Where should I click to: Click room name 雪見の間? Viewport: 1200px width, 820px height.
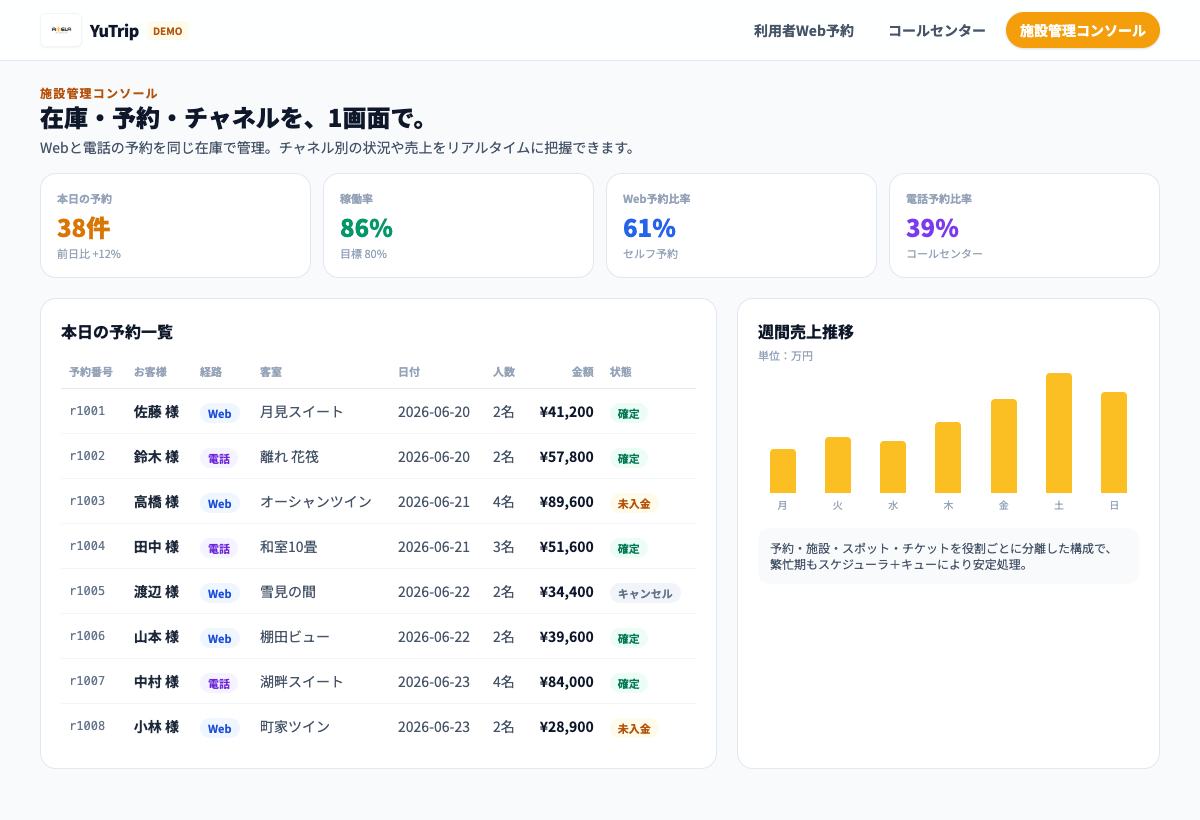click(x=288, y=591)
